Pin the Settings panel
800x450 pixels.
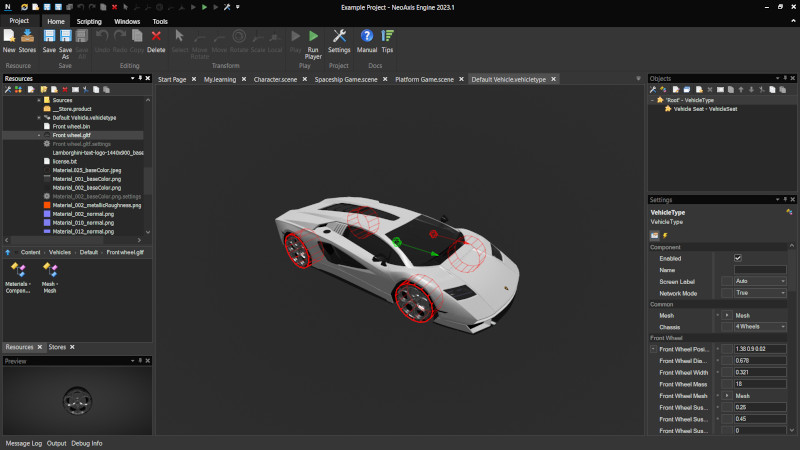pos(785,199)
